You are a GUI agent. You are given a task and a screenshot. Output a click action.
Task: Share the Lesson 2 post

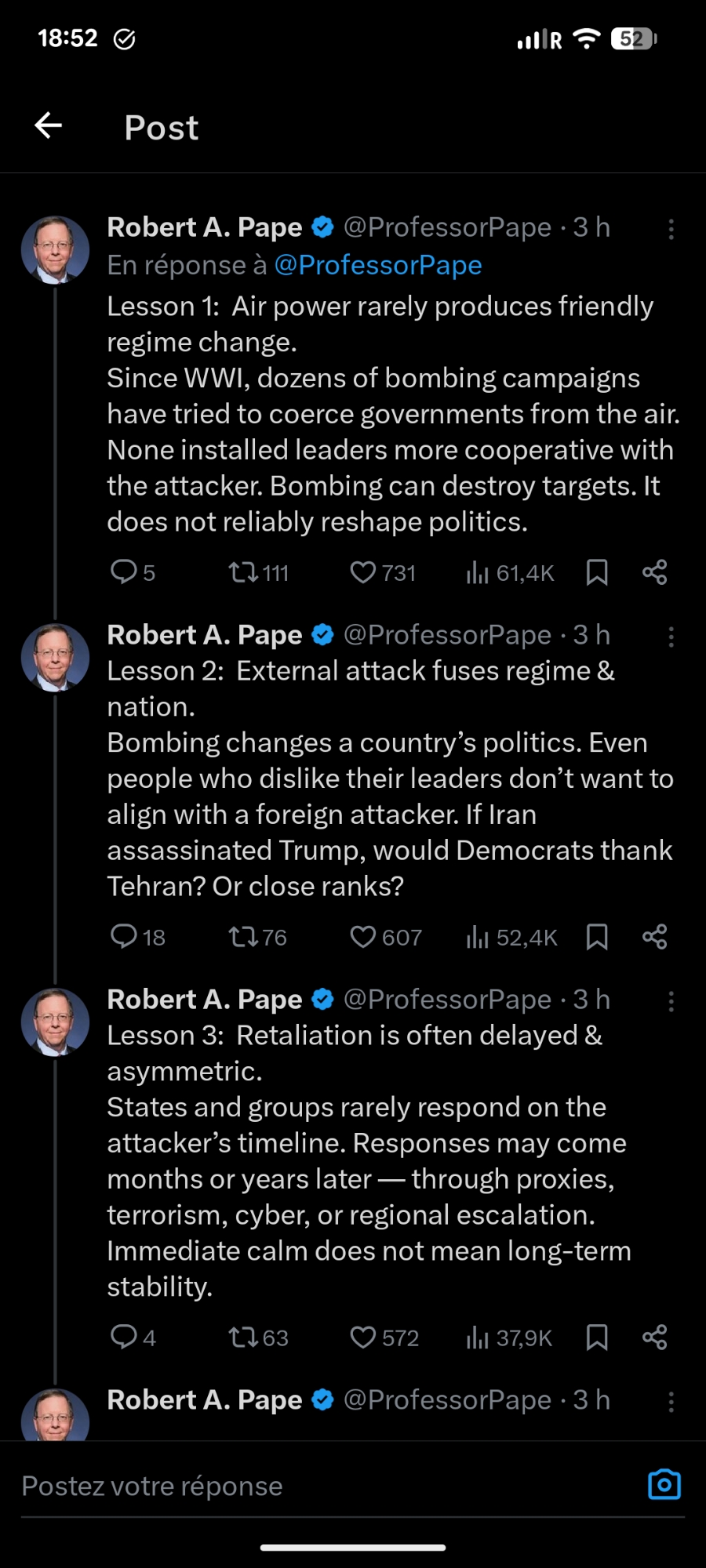(654, 937)
